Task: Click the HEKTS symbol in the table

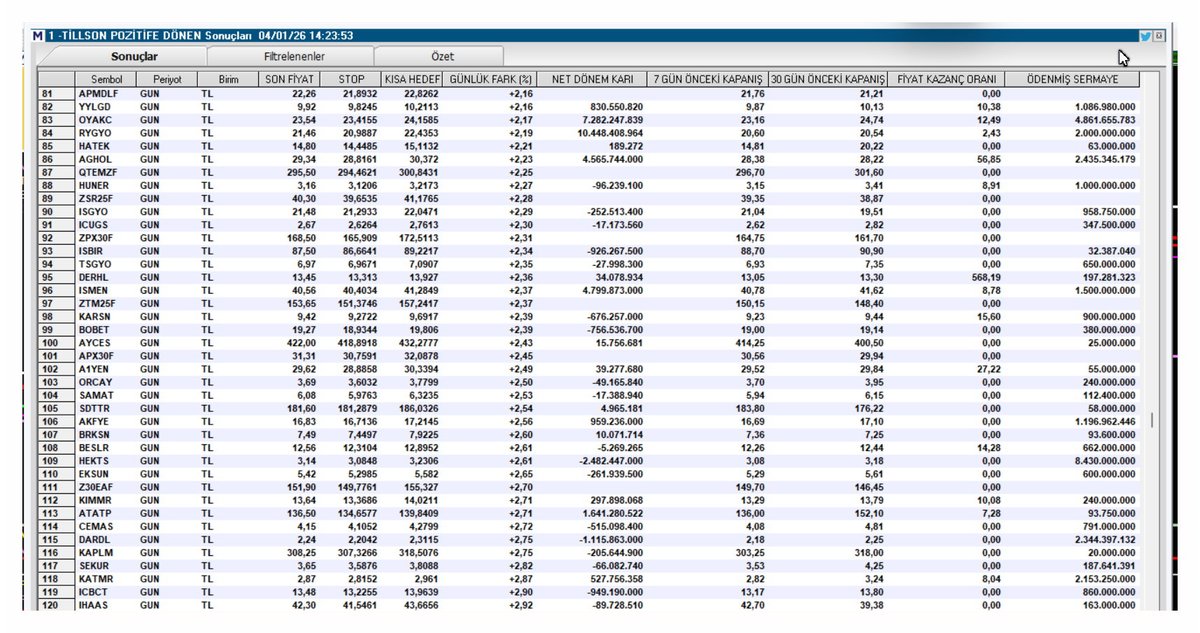Action: (x=95, y=460)
